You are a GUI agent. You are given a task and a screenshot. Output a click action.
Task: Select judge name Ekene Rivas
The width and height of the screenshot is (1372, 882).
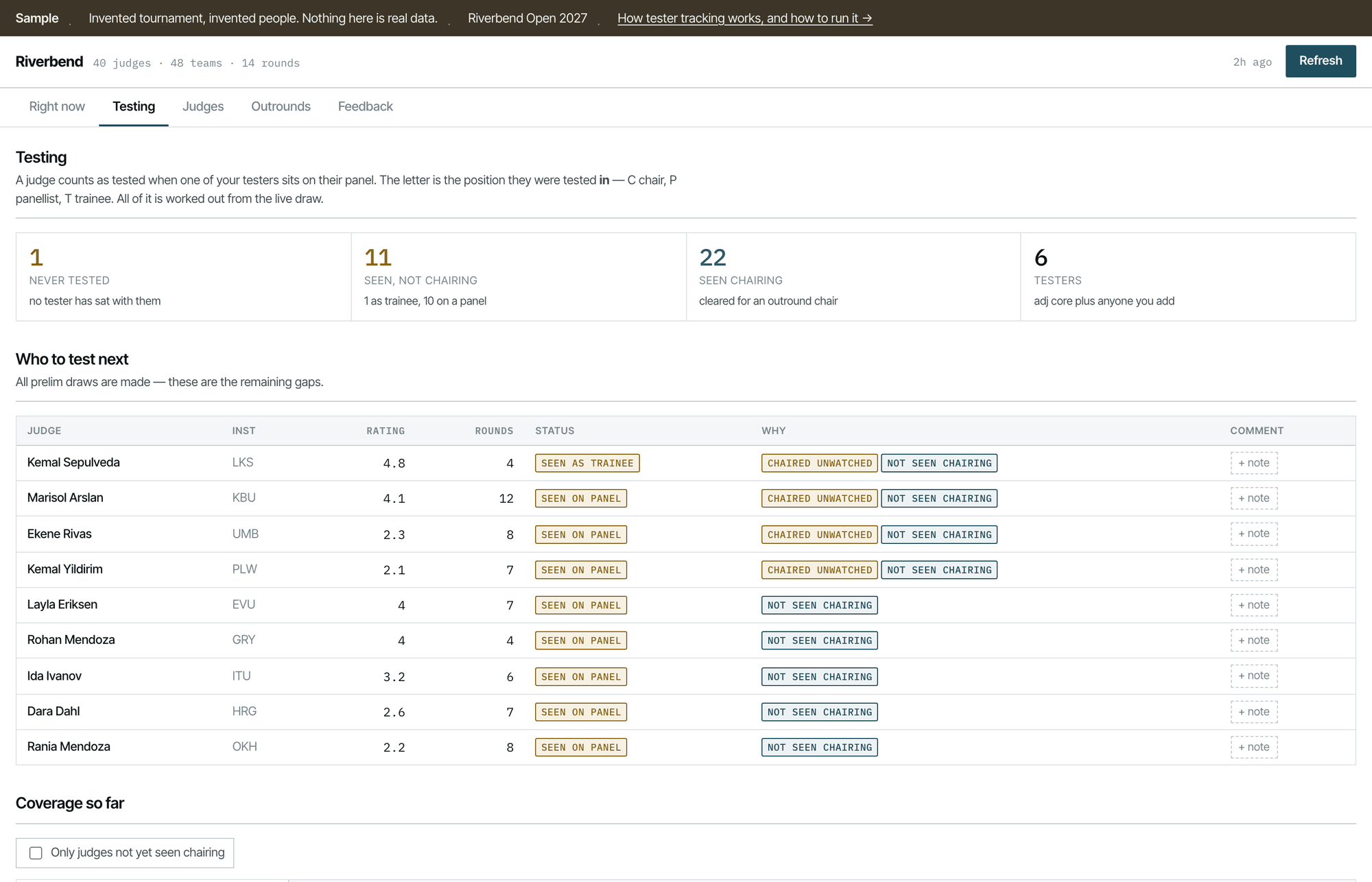click(59, 534)
